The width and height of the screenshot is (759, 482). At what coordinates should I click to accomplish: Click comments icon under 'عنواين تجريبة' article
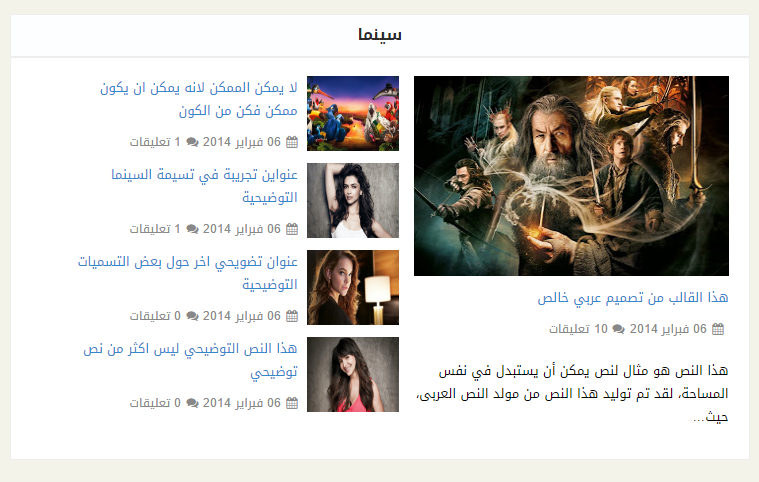[x=192, y=229]
